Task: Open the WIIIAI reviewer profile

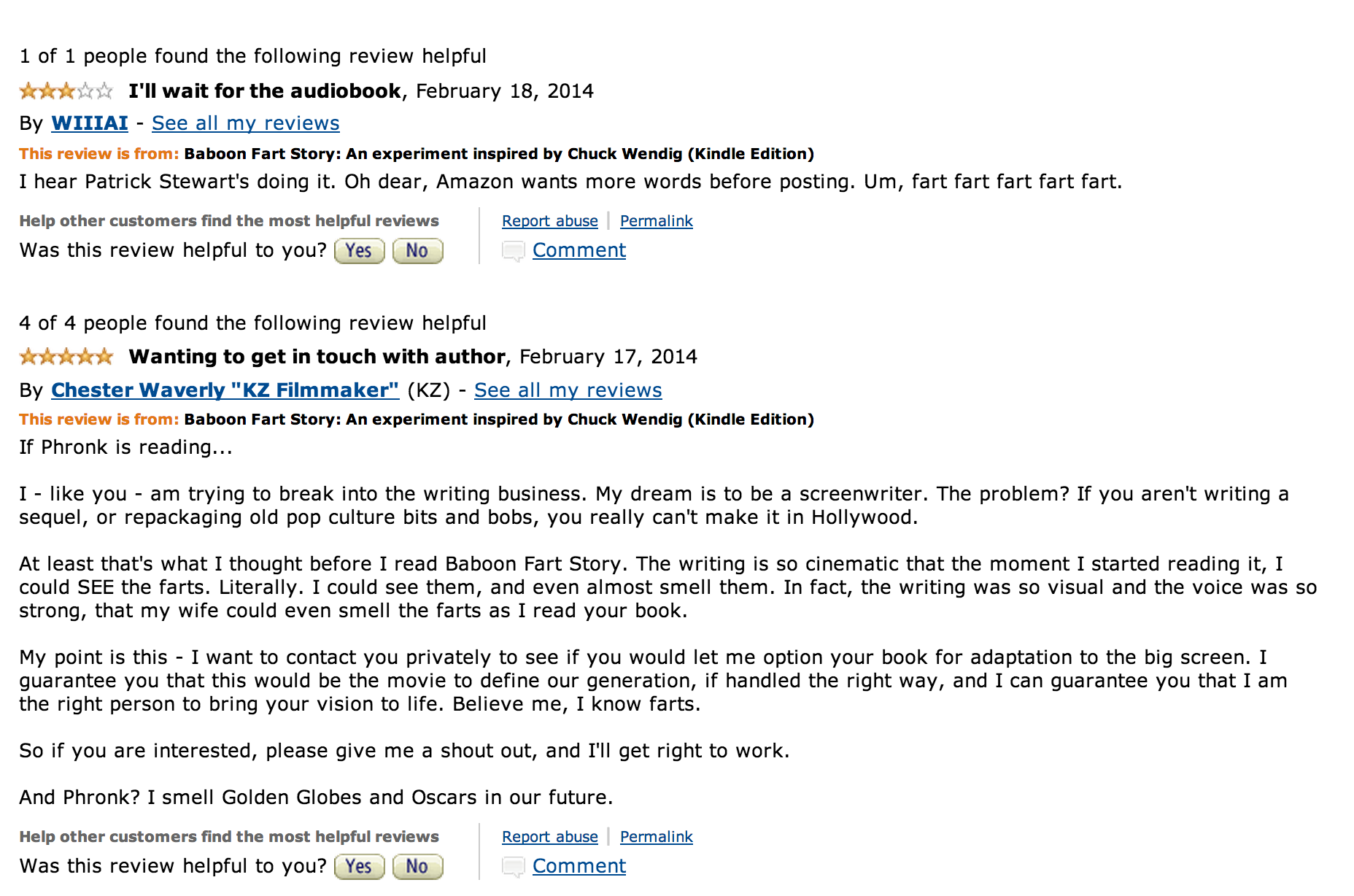Action: (x=90, y=123)
